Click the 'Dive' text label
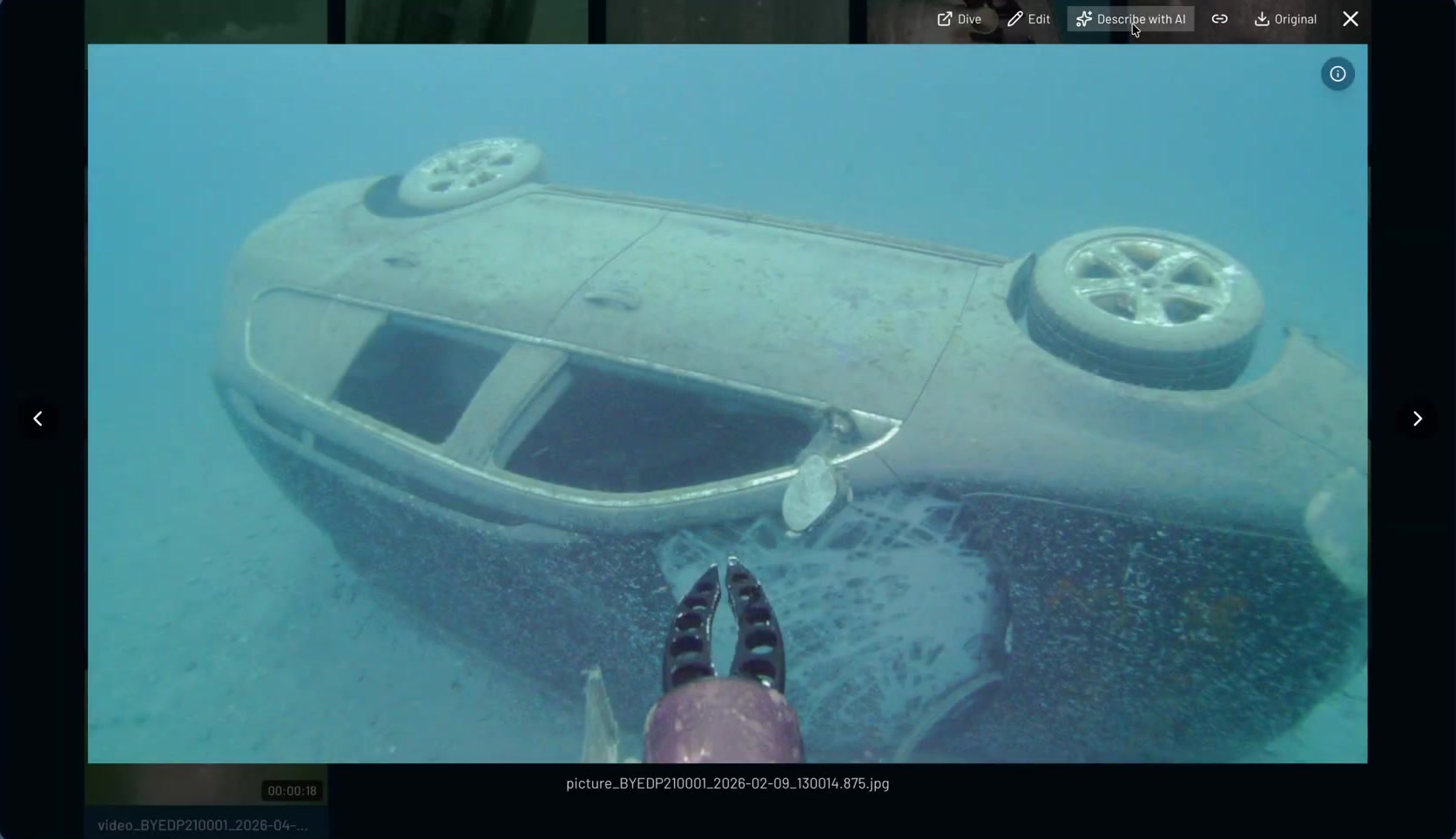This screenshot has height=839, width=1456. [969, 19]
